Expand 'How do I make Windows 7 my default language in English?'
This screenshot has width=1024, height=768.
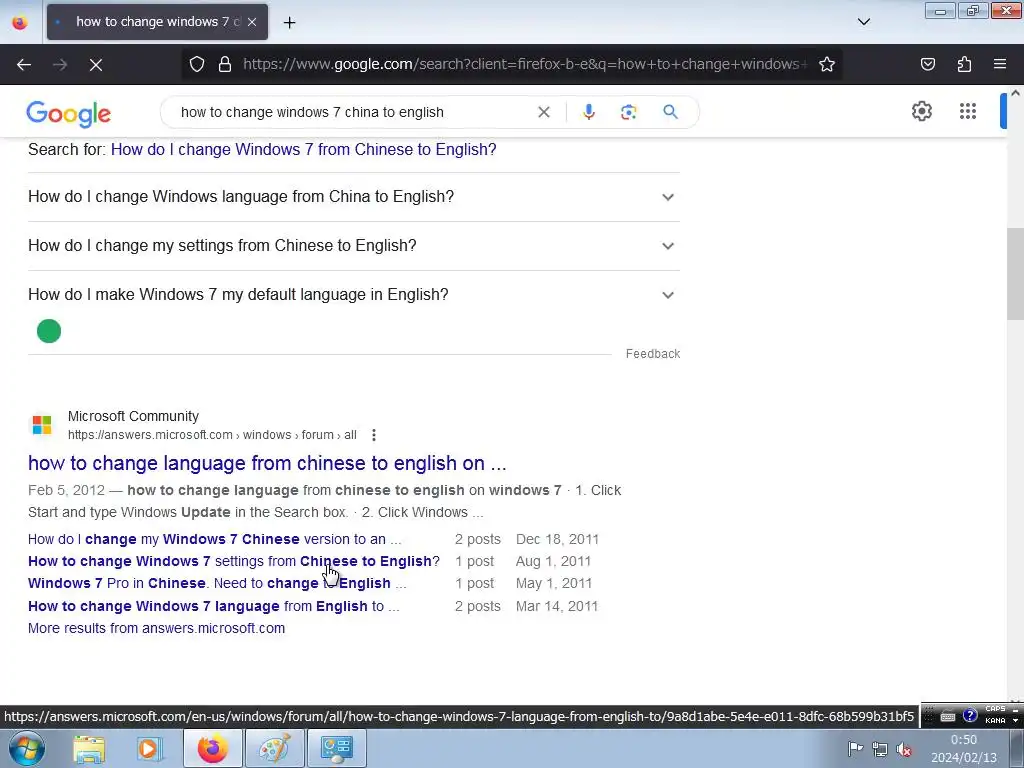pos(354,295)
